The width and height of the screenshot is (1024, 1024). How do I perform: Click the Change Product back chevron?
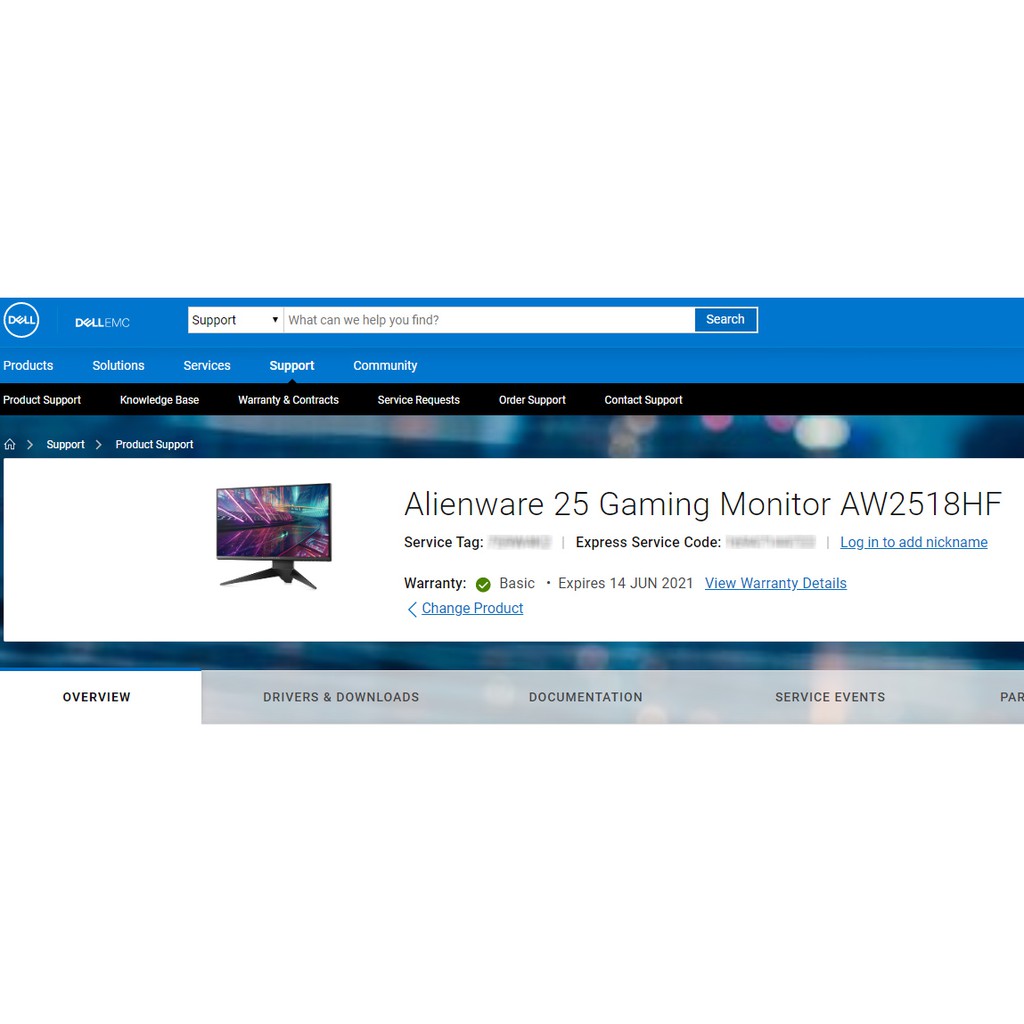[x=412, y=609]
